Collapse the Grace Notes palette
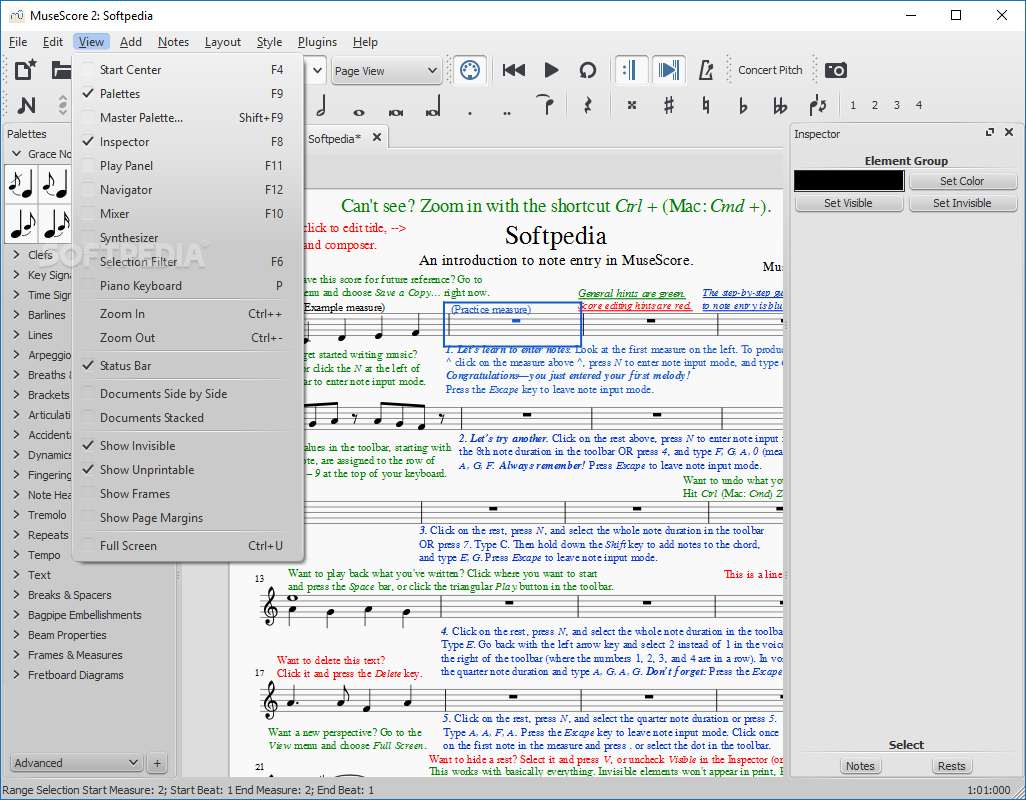1026x800 pixels. tap(17, 154)
